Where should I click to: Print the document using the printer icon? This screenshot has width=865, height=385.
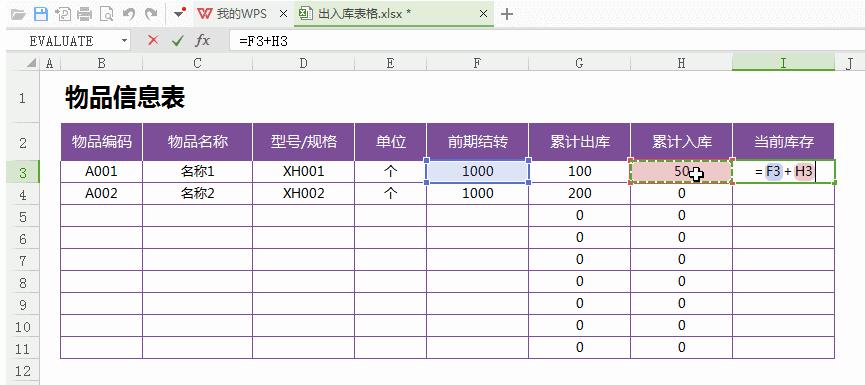(84, 14)
